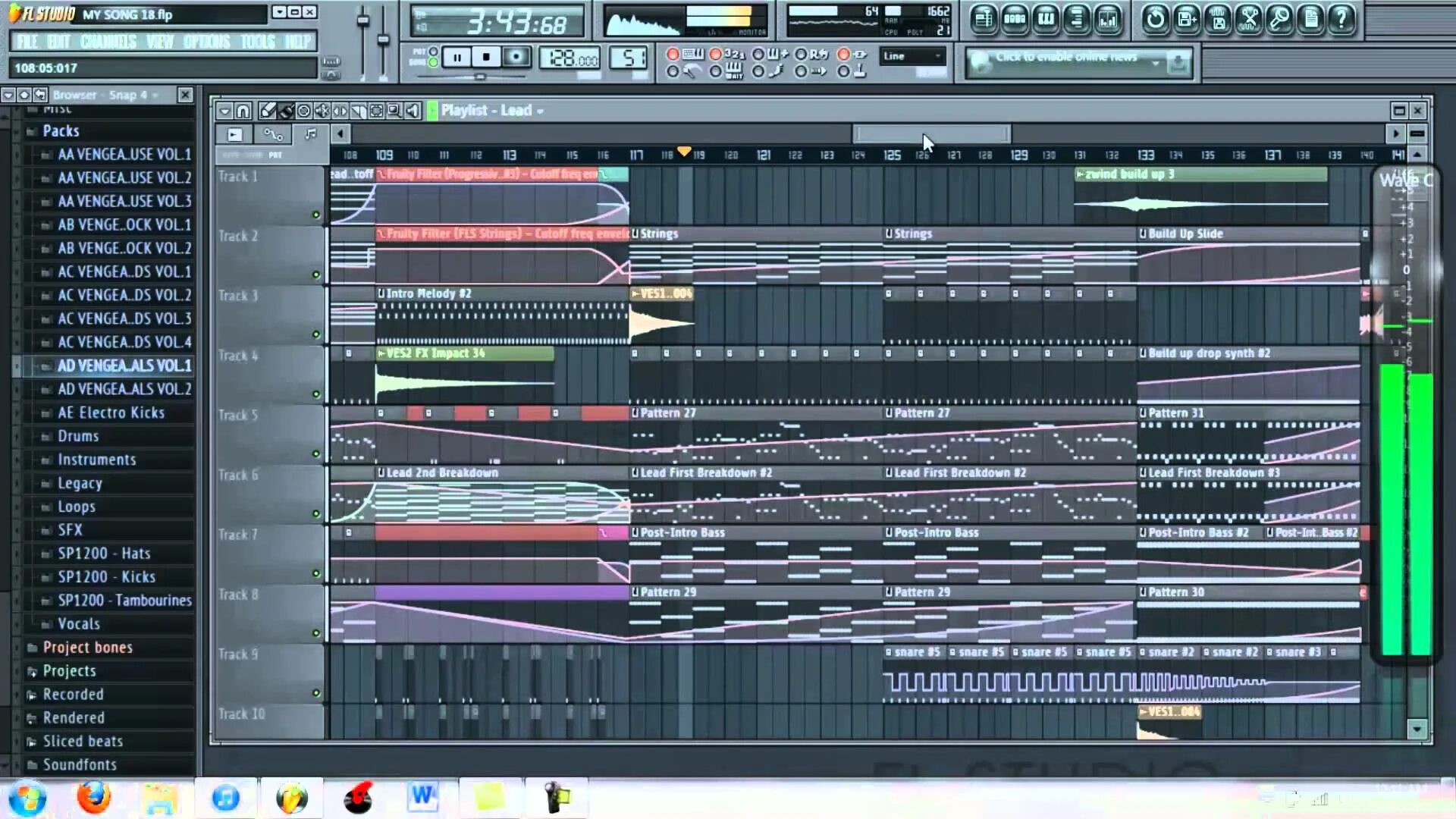
Task: Open the CHANNELS menu
Action: tap(108, 42)
